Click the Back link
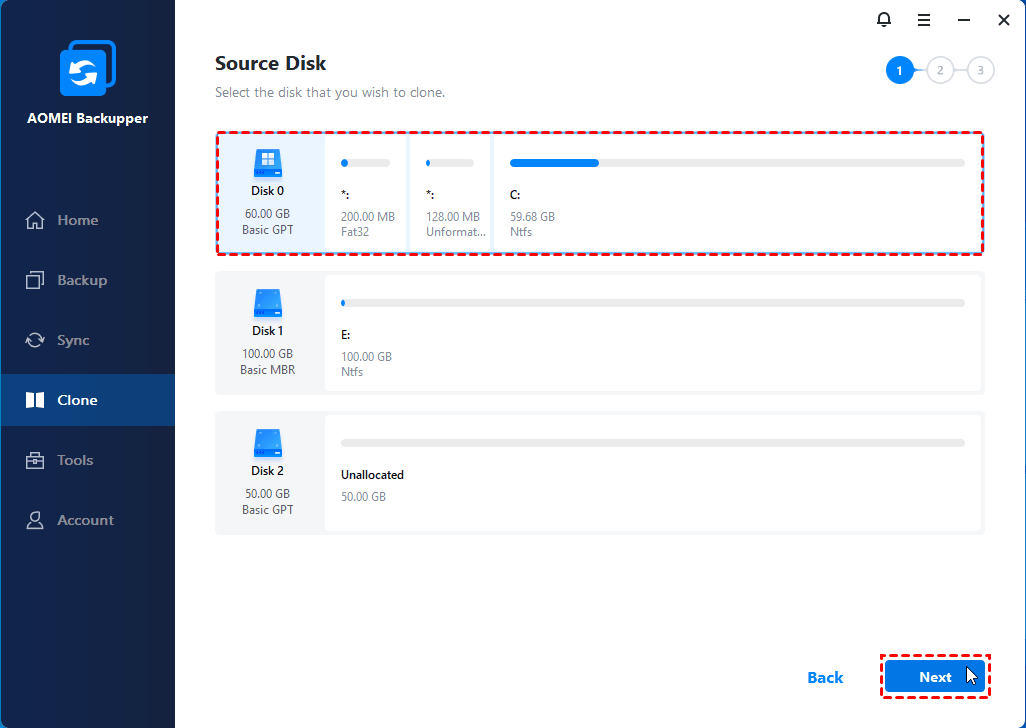 (x=824, y=677)
